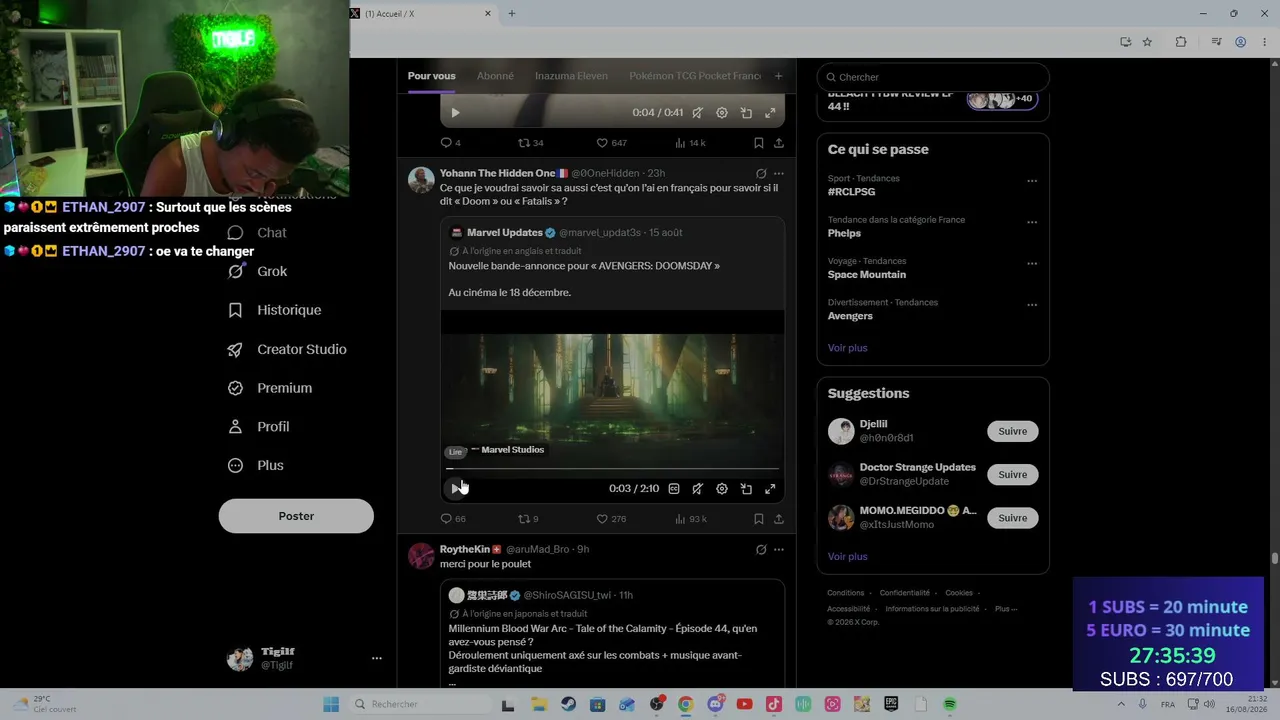1280x720 pixels.
Task: View analytics of the 14 k views post
Action: click(690, 143)
